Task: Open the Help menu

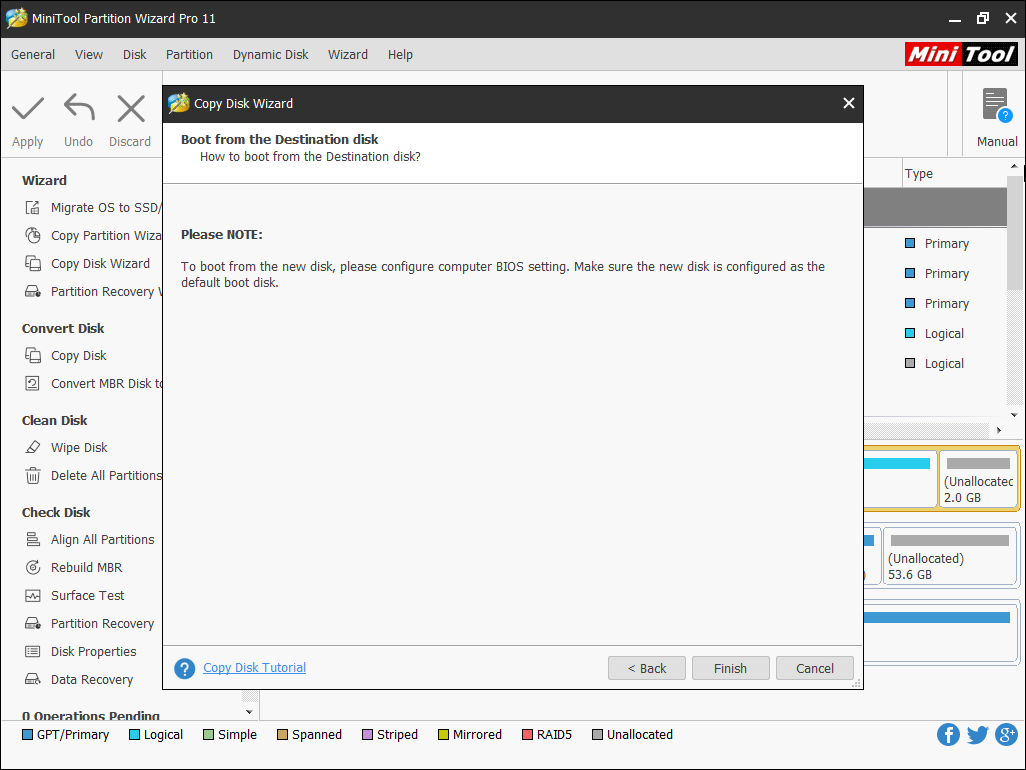Action: [x=400, y=55]
